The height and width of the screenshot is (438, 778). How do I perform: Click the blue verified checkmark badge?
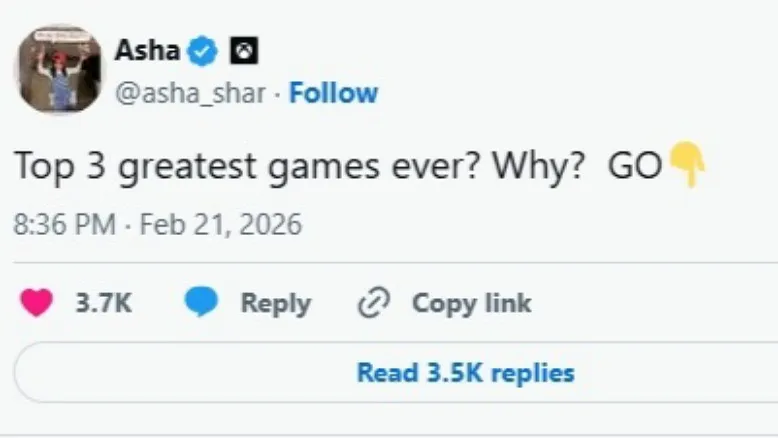tap(203, 51)
